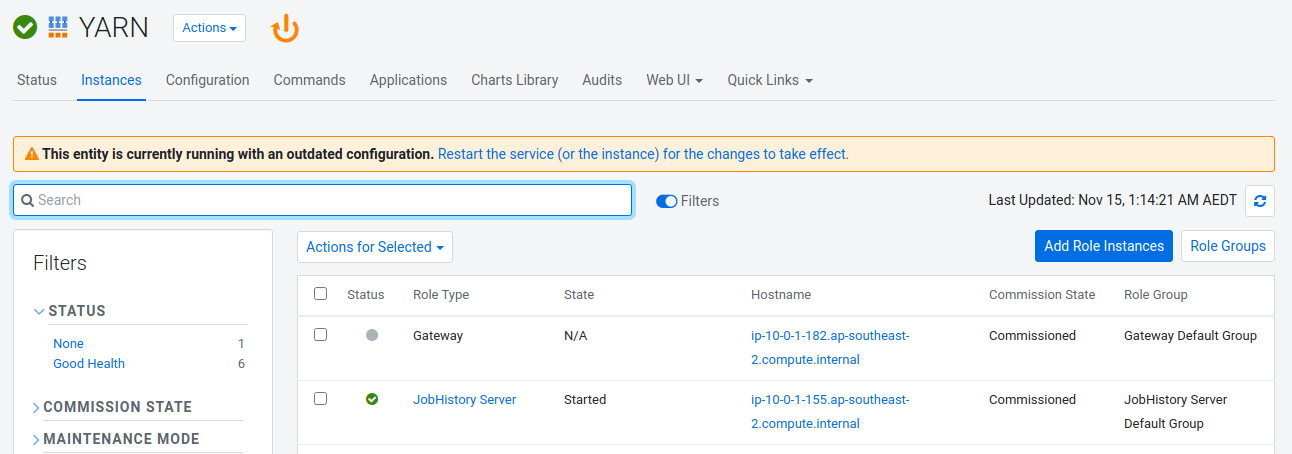
Task: Tick the JobHistory Server row checkbox
Action: [320, 398]
